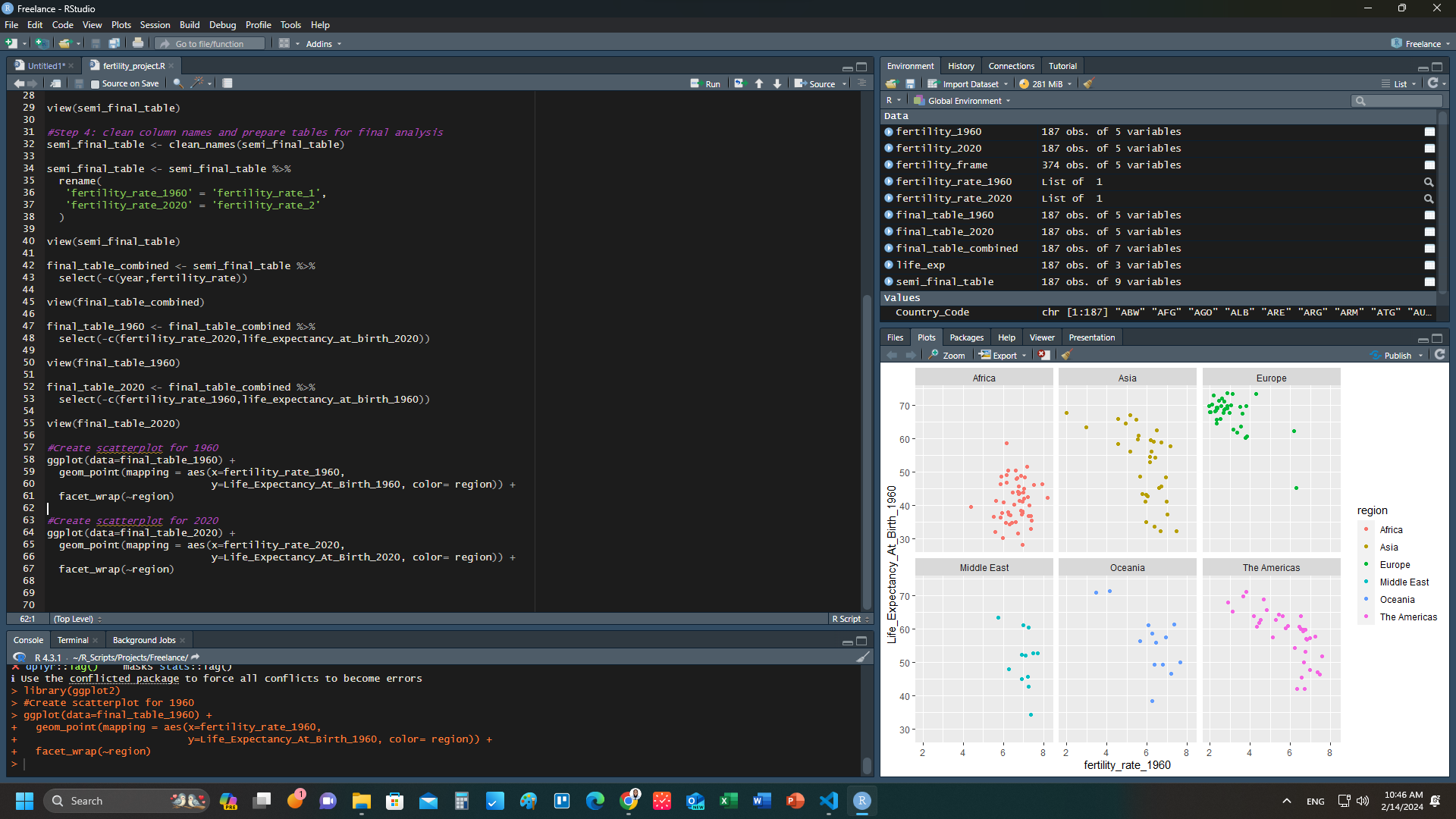1456x819 pixels.
Task: Open the List view mode dropdown
Action: 1398,84
